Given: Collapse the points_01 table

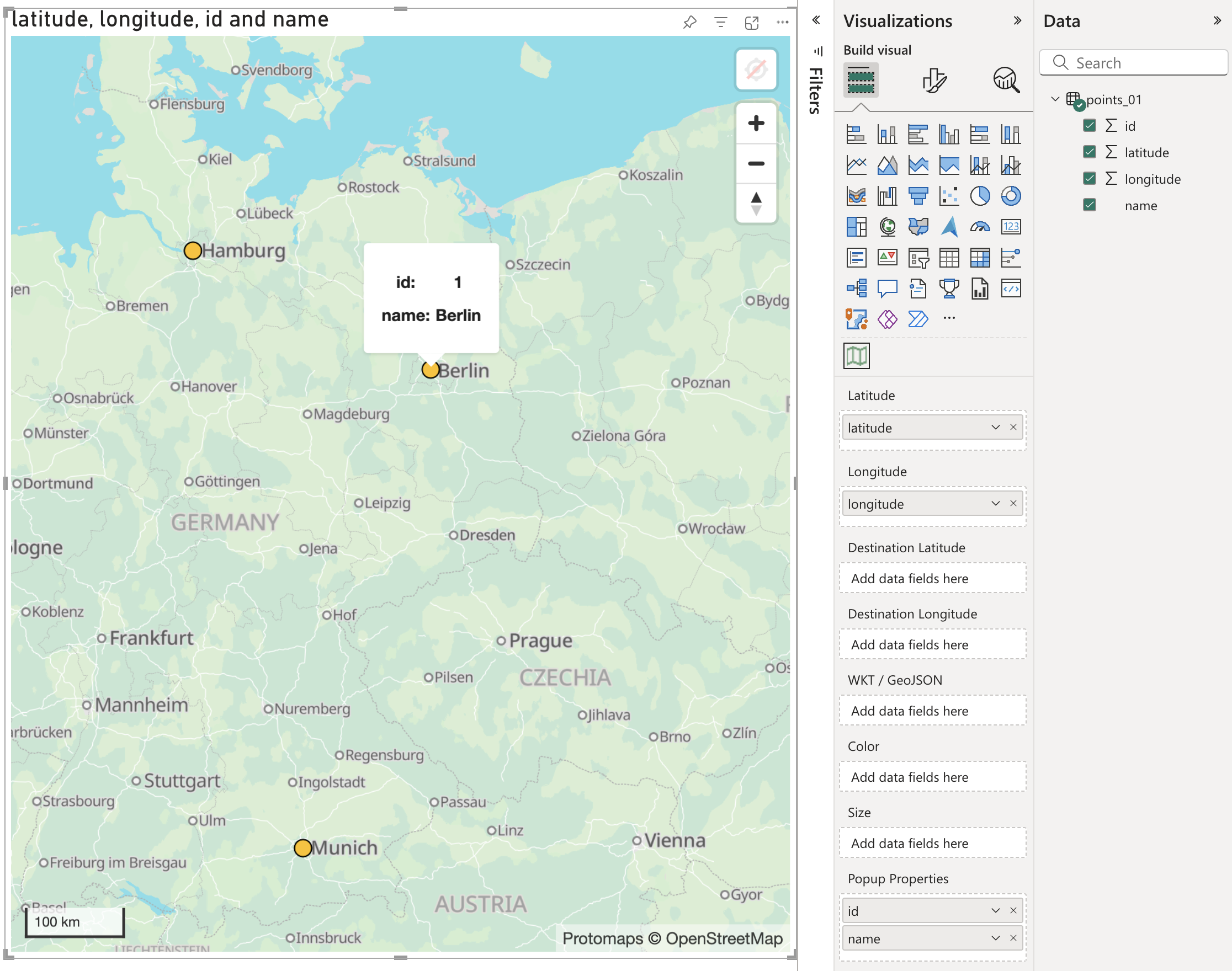Looking at the screenshot, I should pos(1054,99).
